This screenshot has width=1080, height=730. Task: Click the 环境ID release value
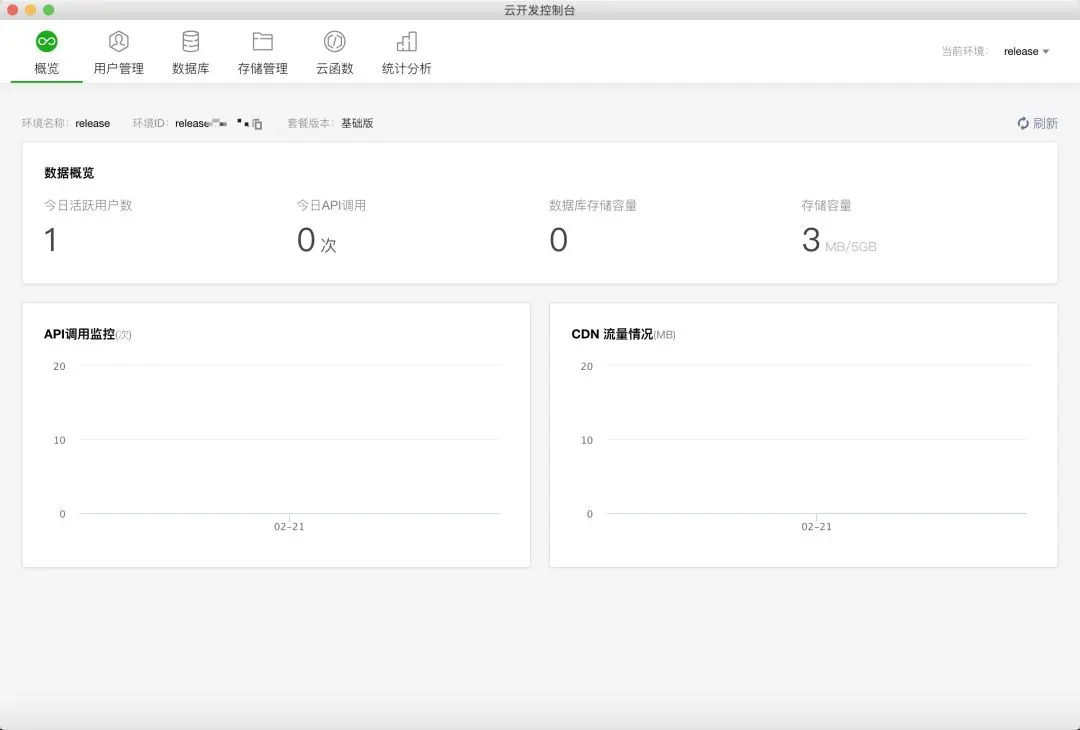click(x=200, y=123)
